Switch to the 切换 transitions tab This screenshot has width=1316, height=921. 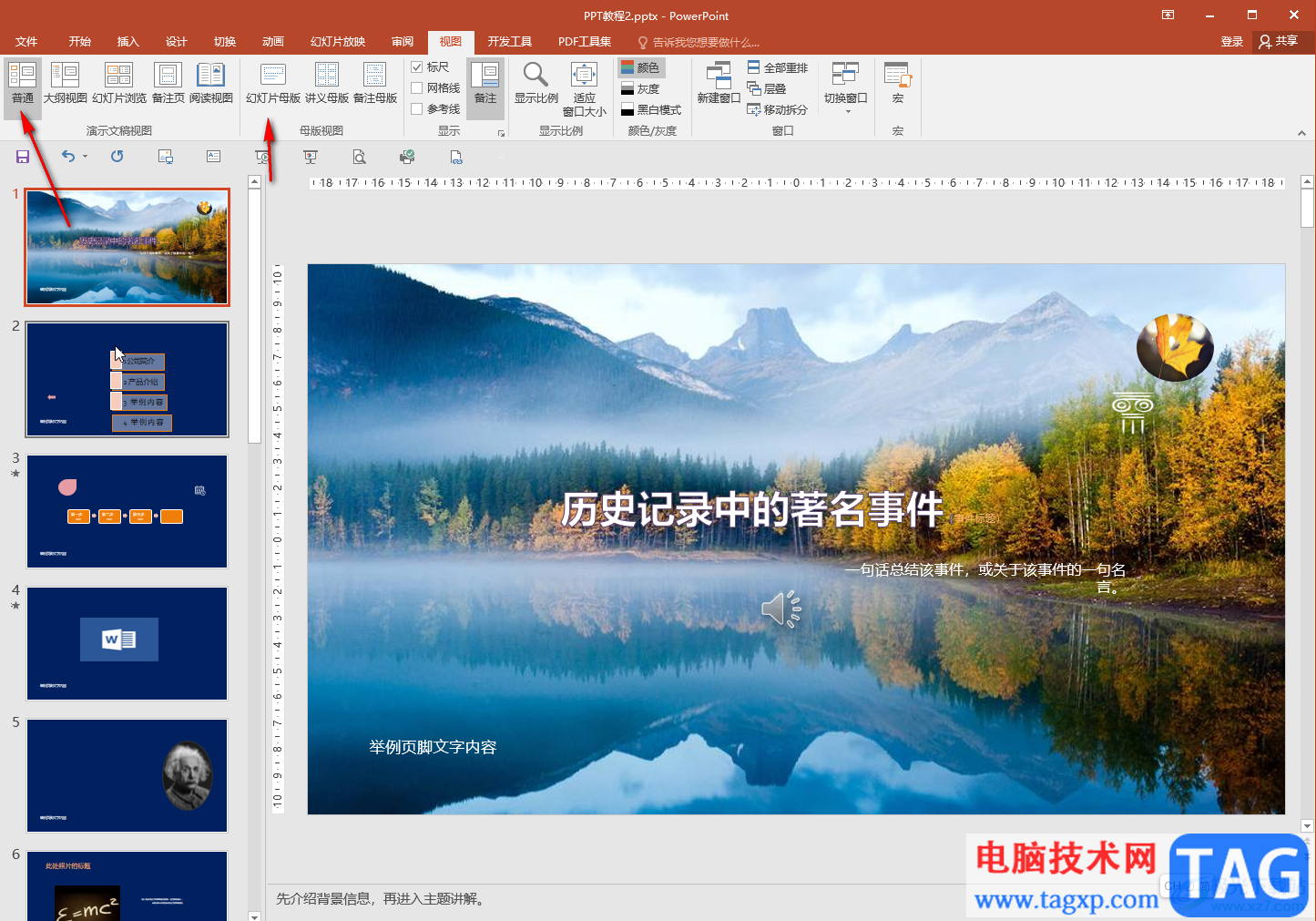point(225,42)
